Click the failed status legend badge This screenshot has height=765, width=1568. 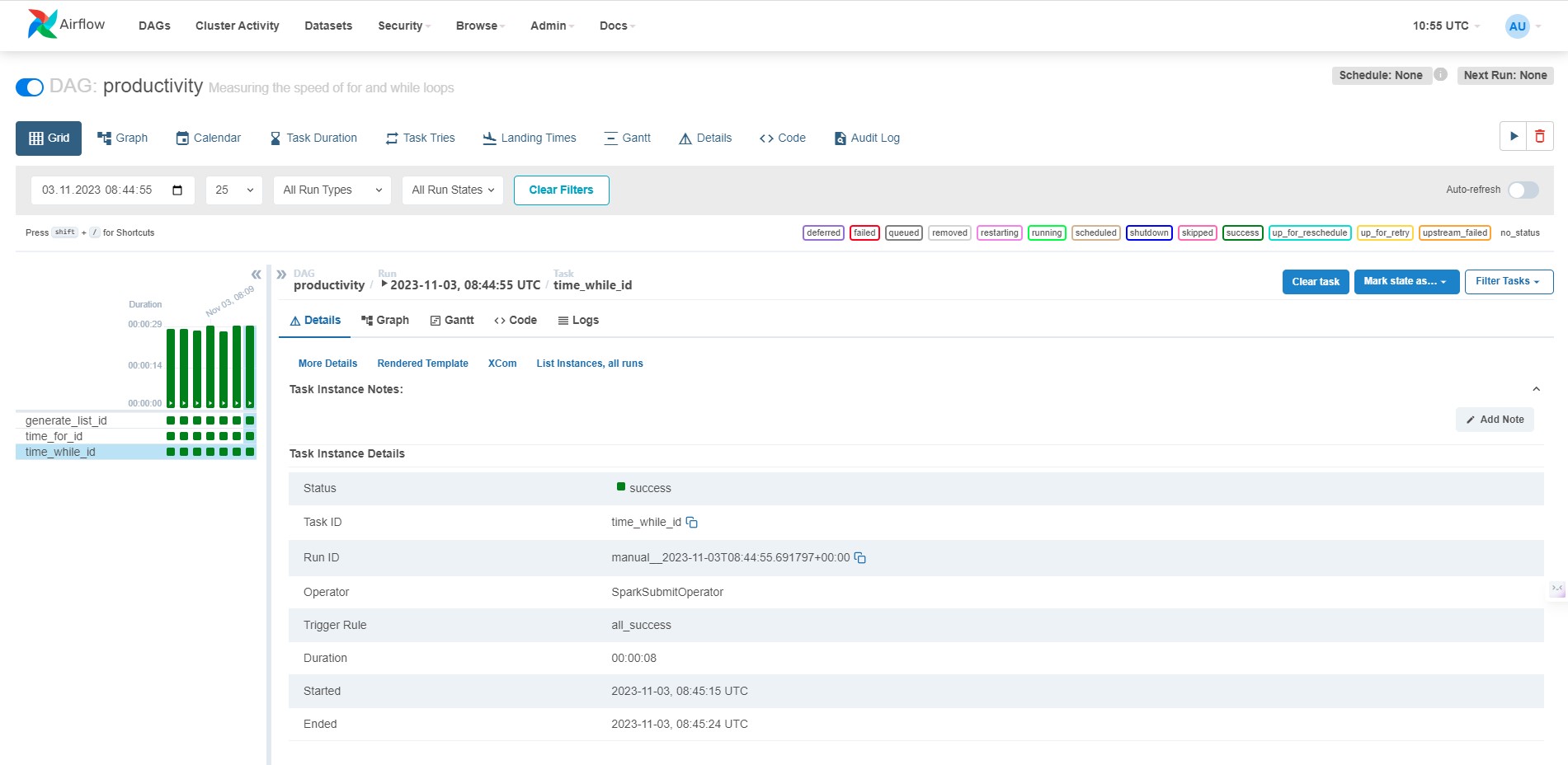pyautogui.click(x=864, y=233)
